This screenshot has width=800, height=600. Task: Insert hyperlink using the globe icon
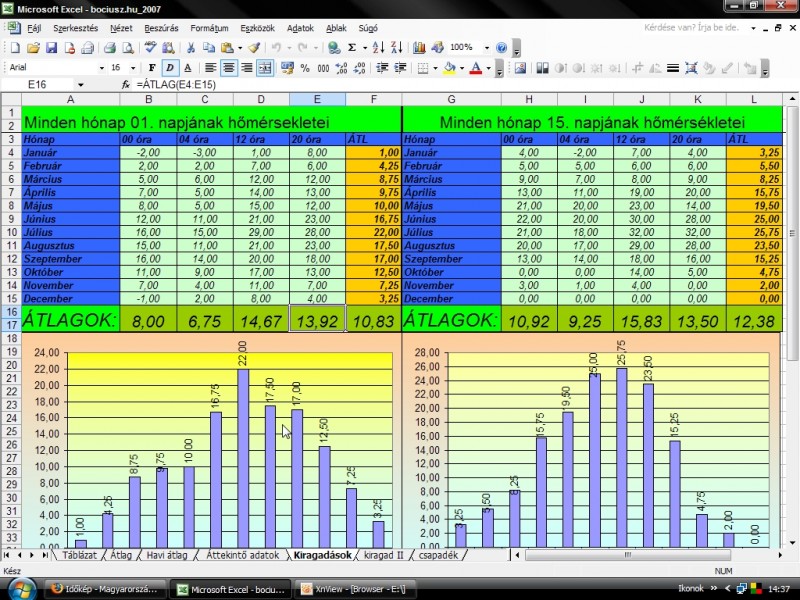334,48
